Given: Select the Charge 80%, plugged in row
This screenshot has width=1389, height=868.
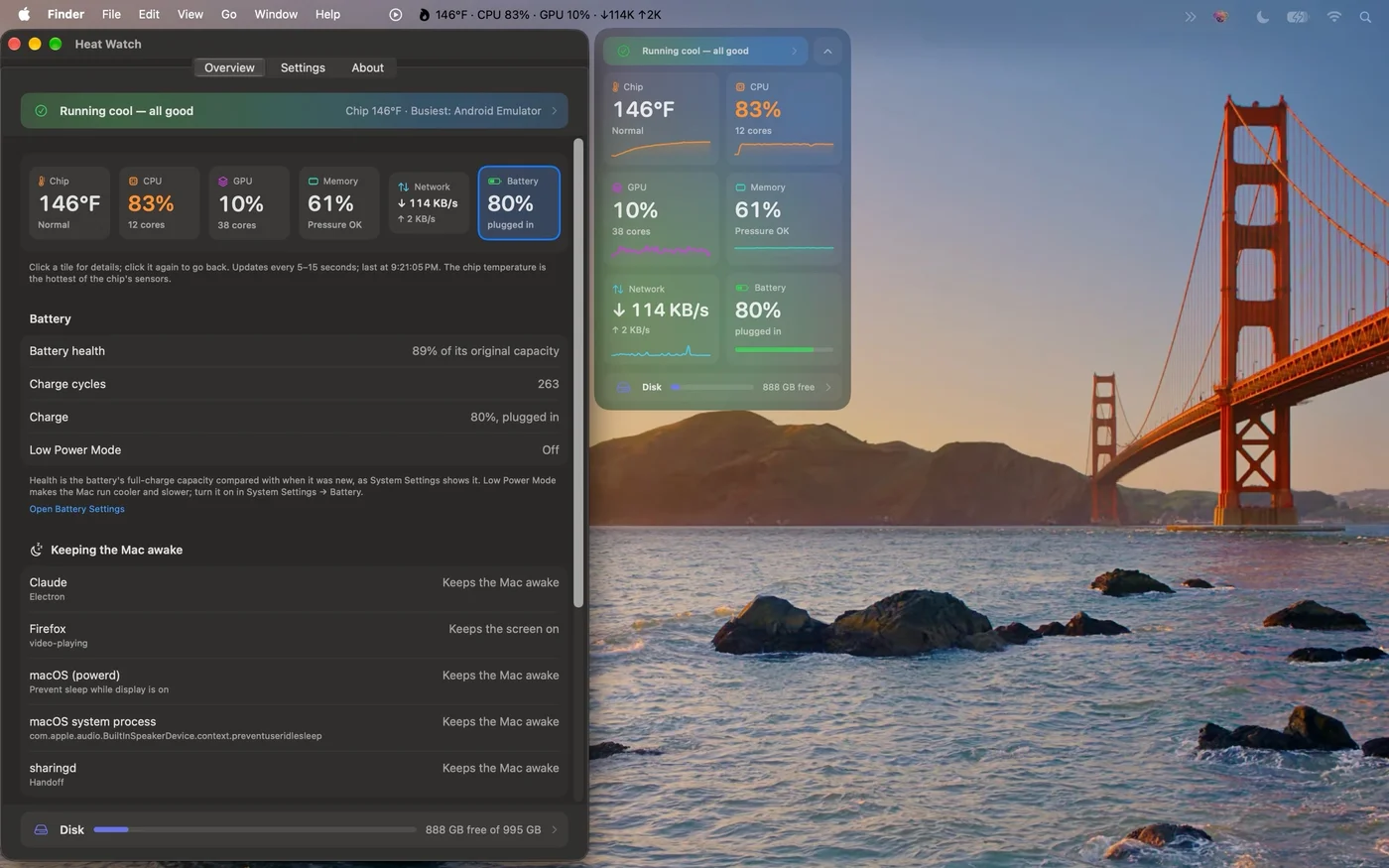Looking at the screenshot, I should coord(294,417).
